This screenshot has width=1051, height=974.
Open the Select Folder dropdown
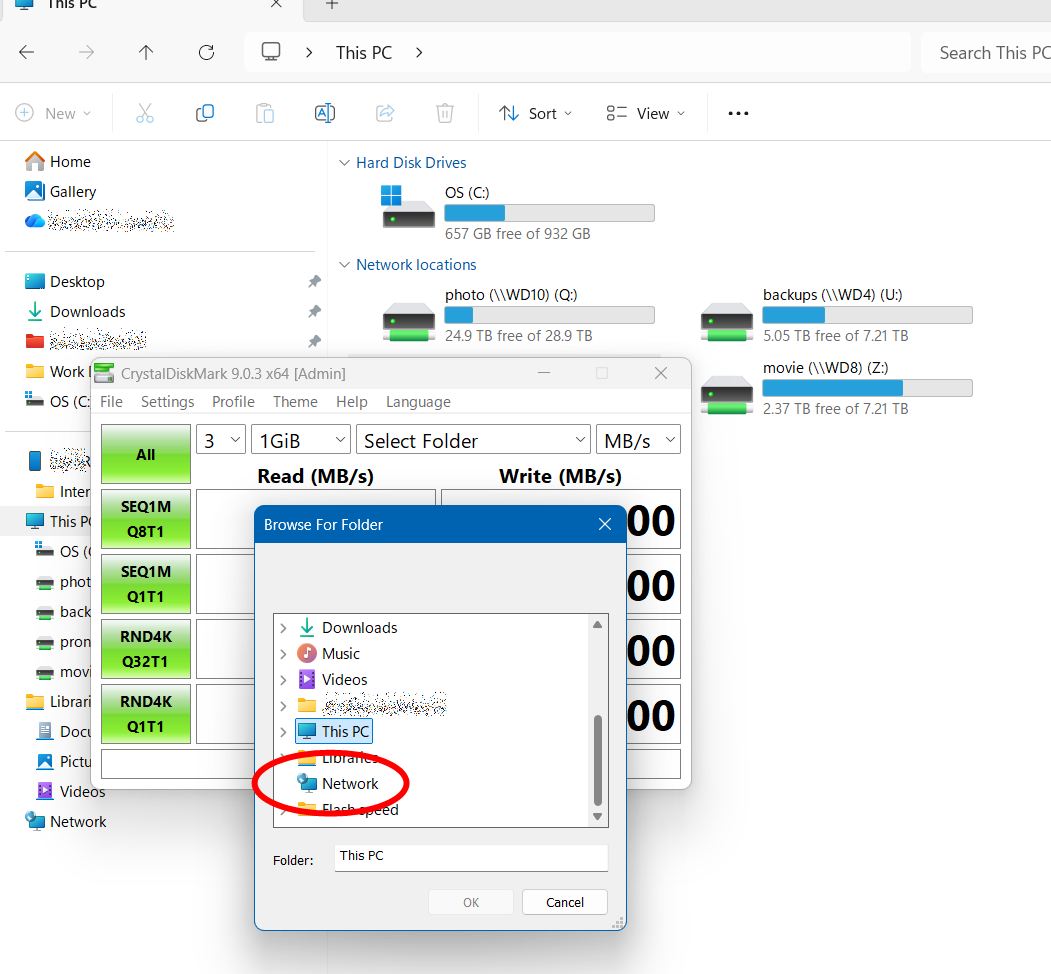473,440
